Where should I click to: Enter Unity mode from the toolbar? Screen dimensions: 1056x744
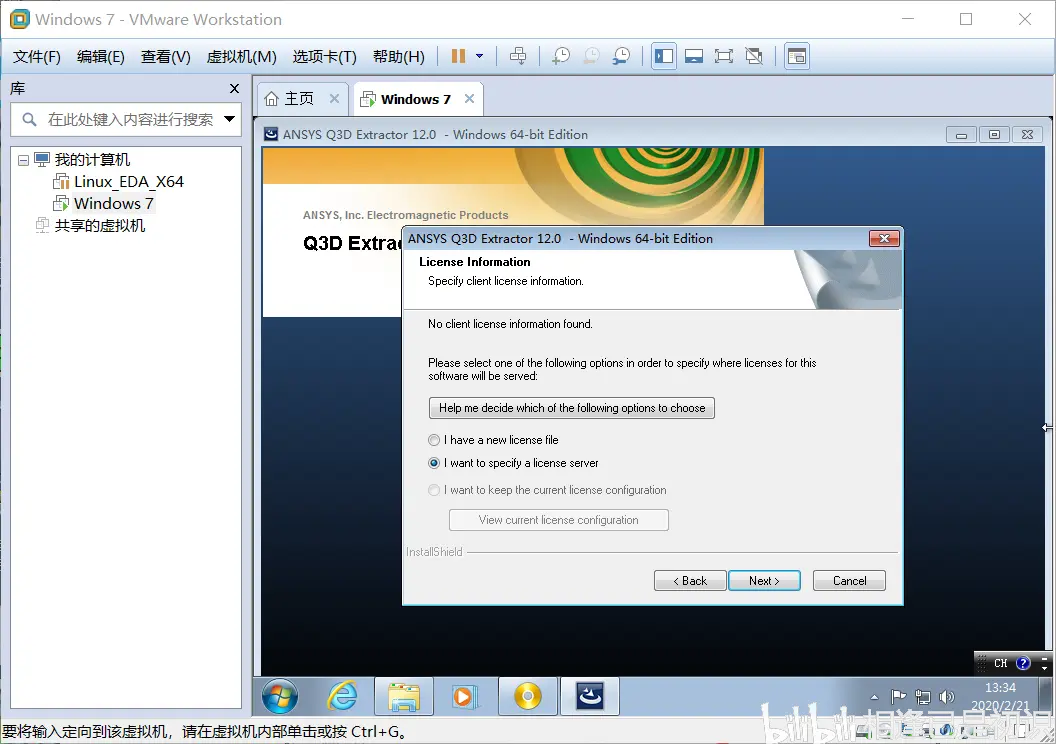click(x=754, y=56)
